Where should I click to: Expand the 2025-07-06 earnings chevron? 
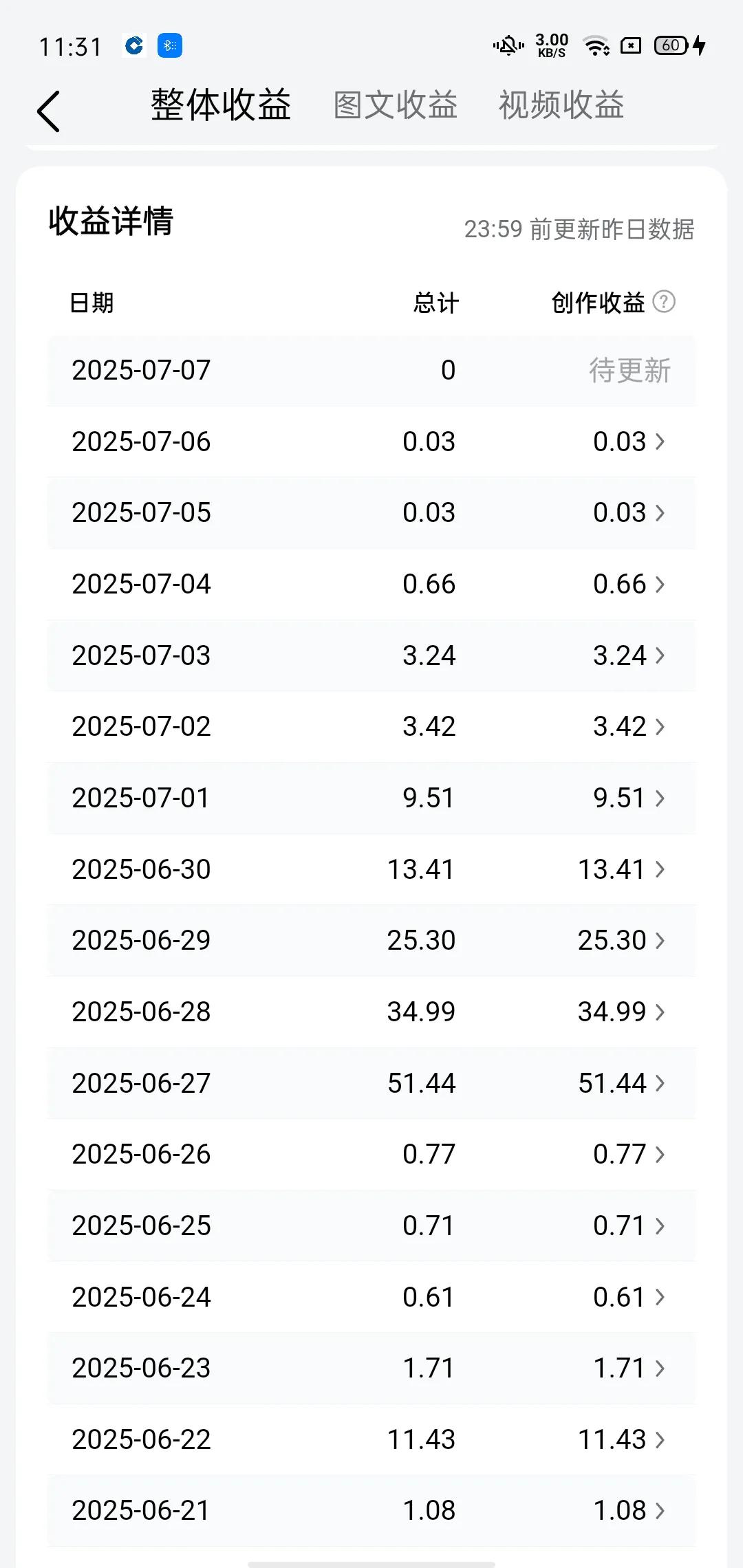click(660, 442)
